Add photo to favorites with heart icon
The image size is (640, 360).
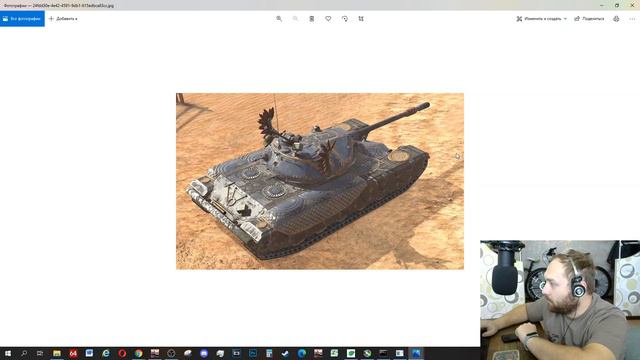(328, 19)
